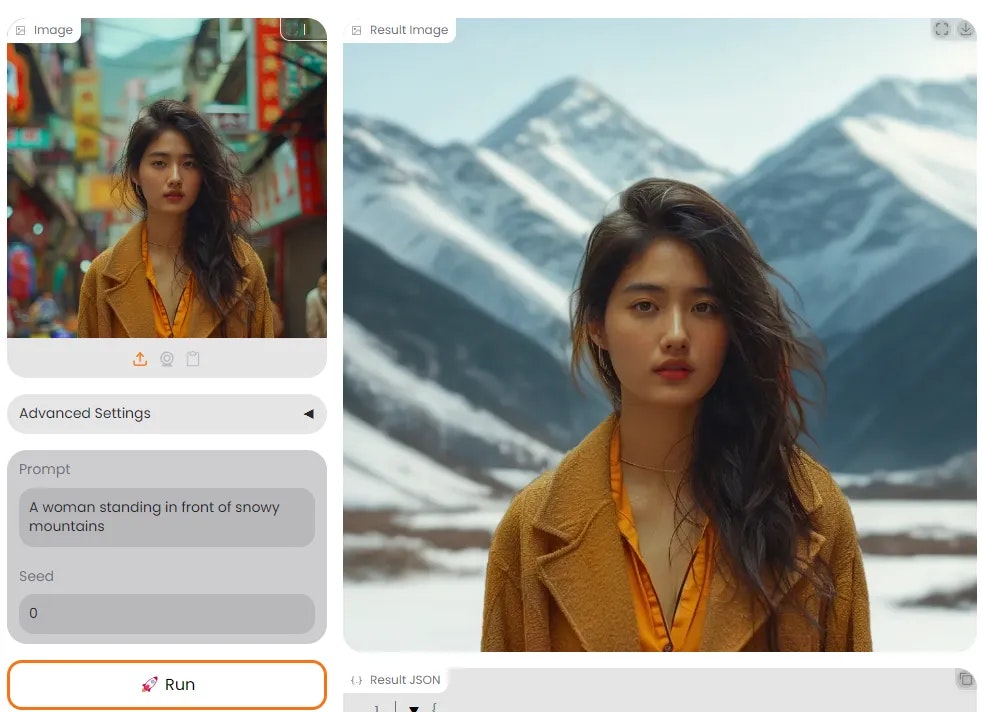Toggle the Result JSON copy confirmation
The image size is (982, 712).
coord(966,679)
